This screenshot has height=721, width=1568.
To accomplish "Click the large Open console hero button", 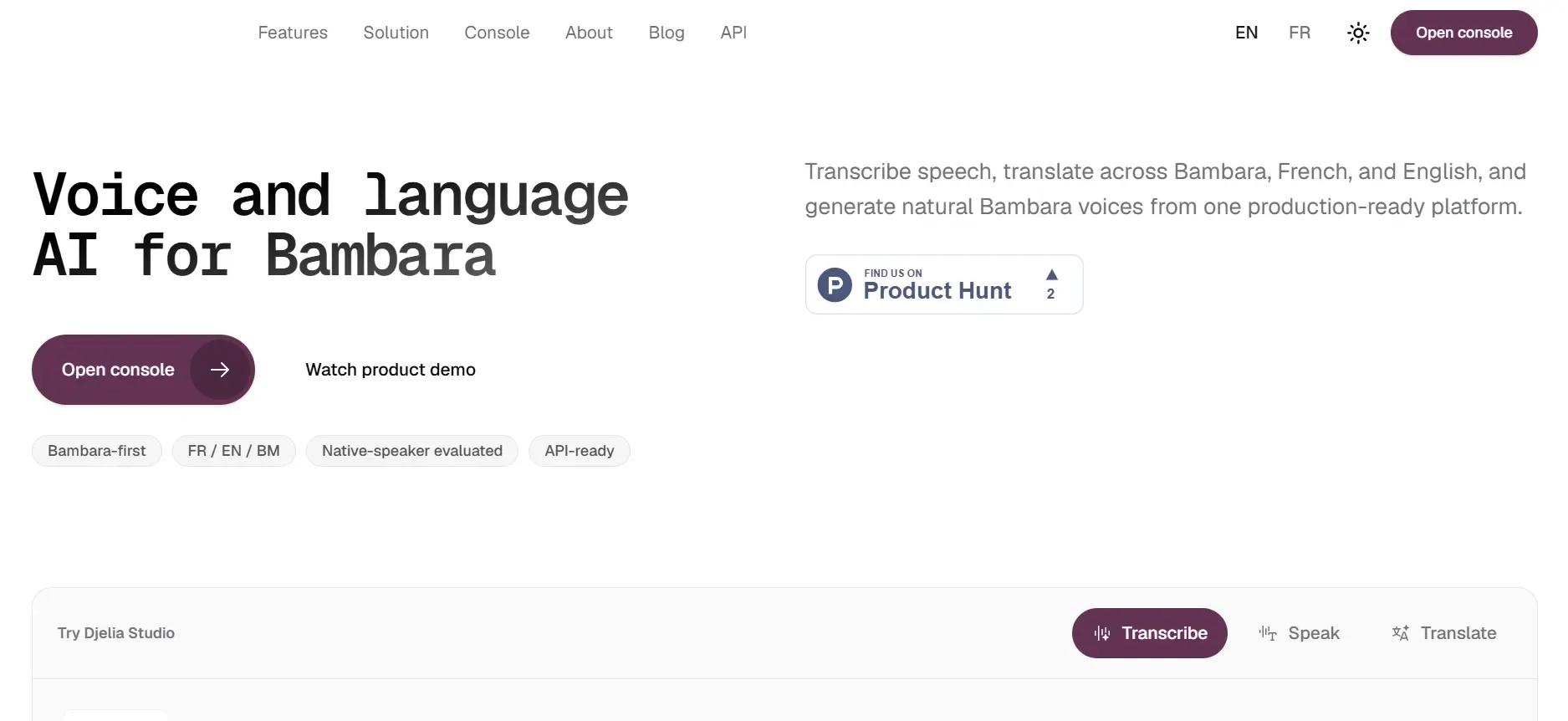I will tap(143, 370).
